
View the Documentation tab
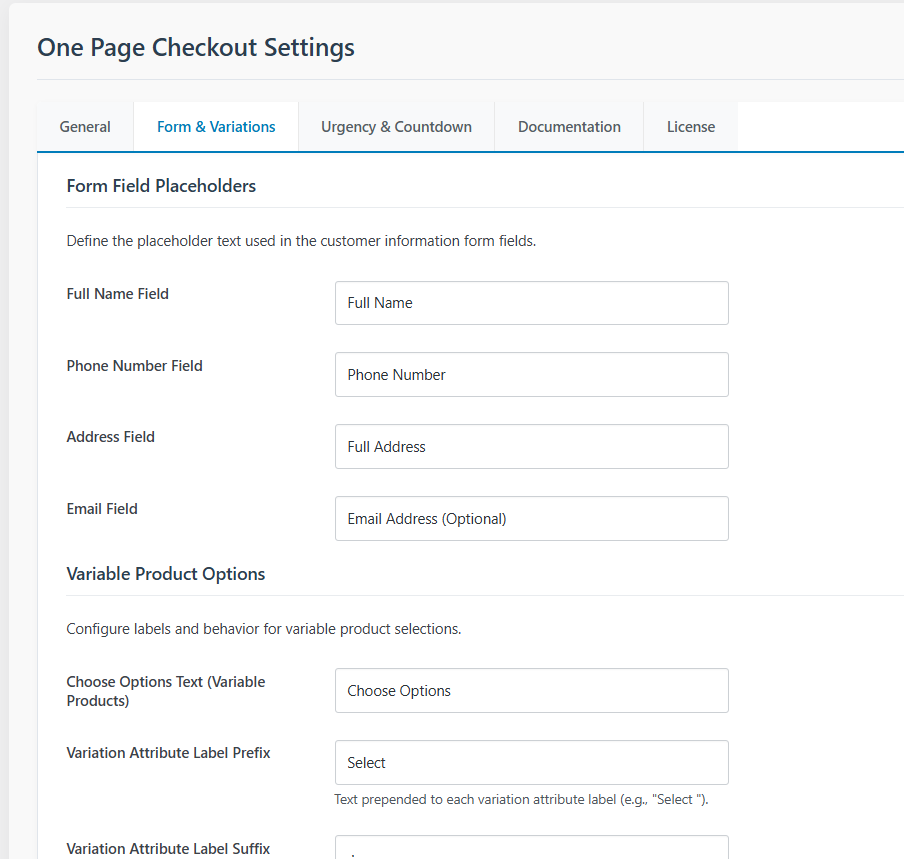point(569,126)
